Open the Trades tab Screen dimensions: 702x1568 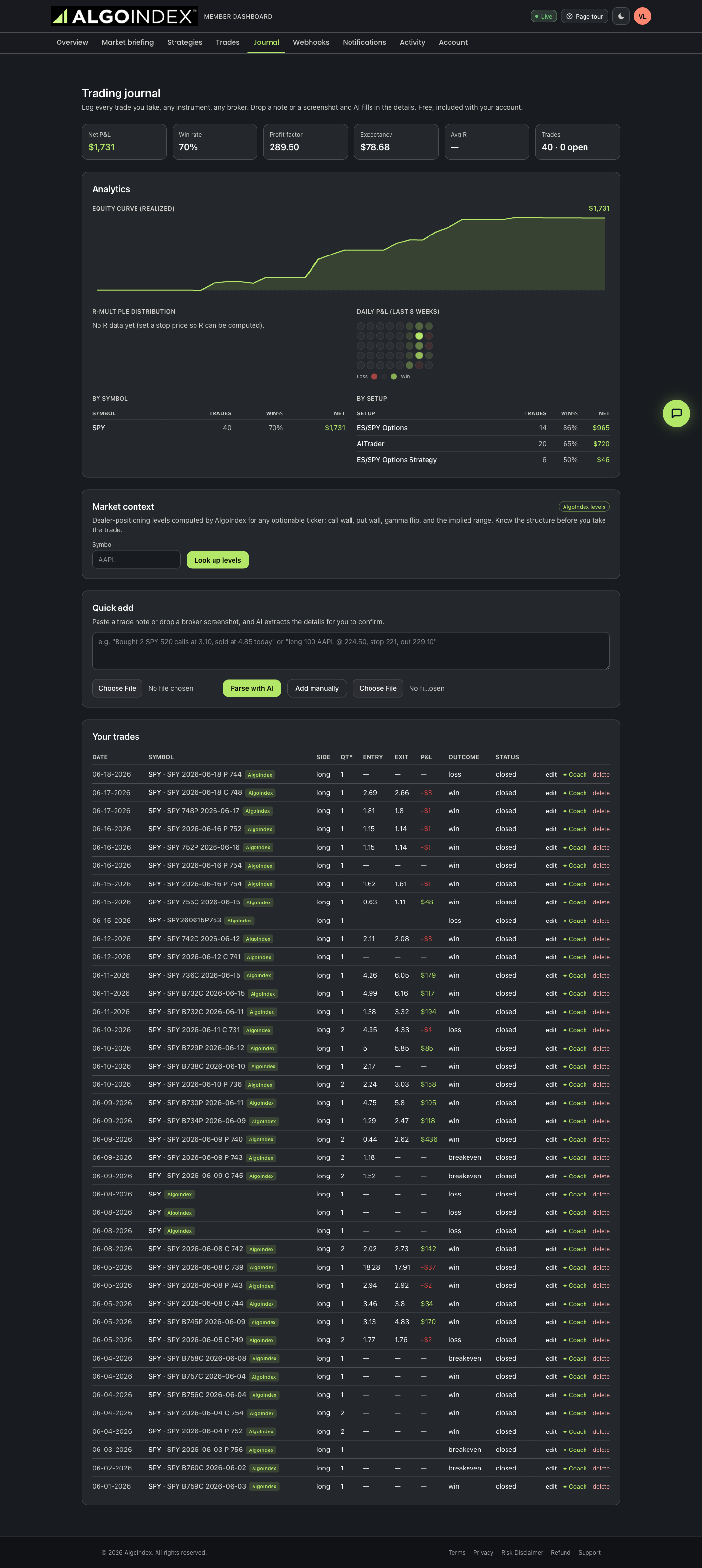tap(228, 42)
